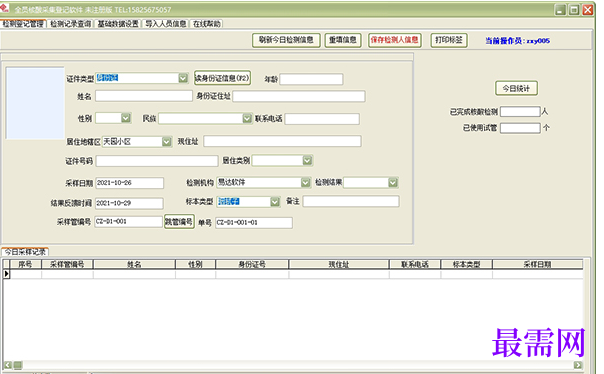Focus the 姓名 input field
The width and height of the screenshot is (604, 374).
pos(144,96)
